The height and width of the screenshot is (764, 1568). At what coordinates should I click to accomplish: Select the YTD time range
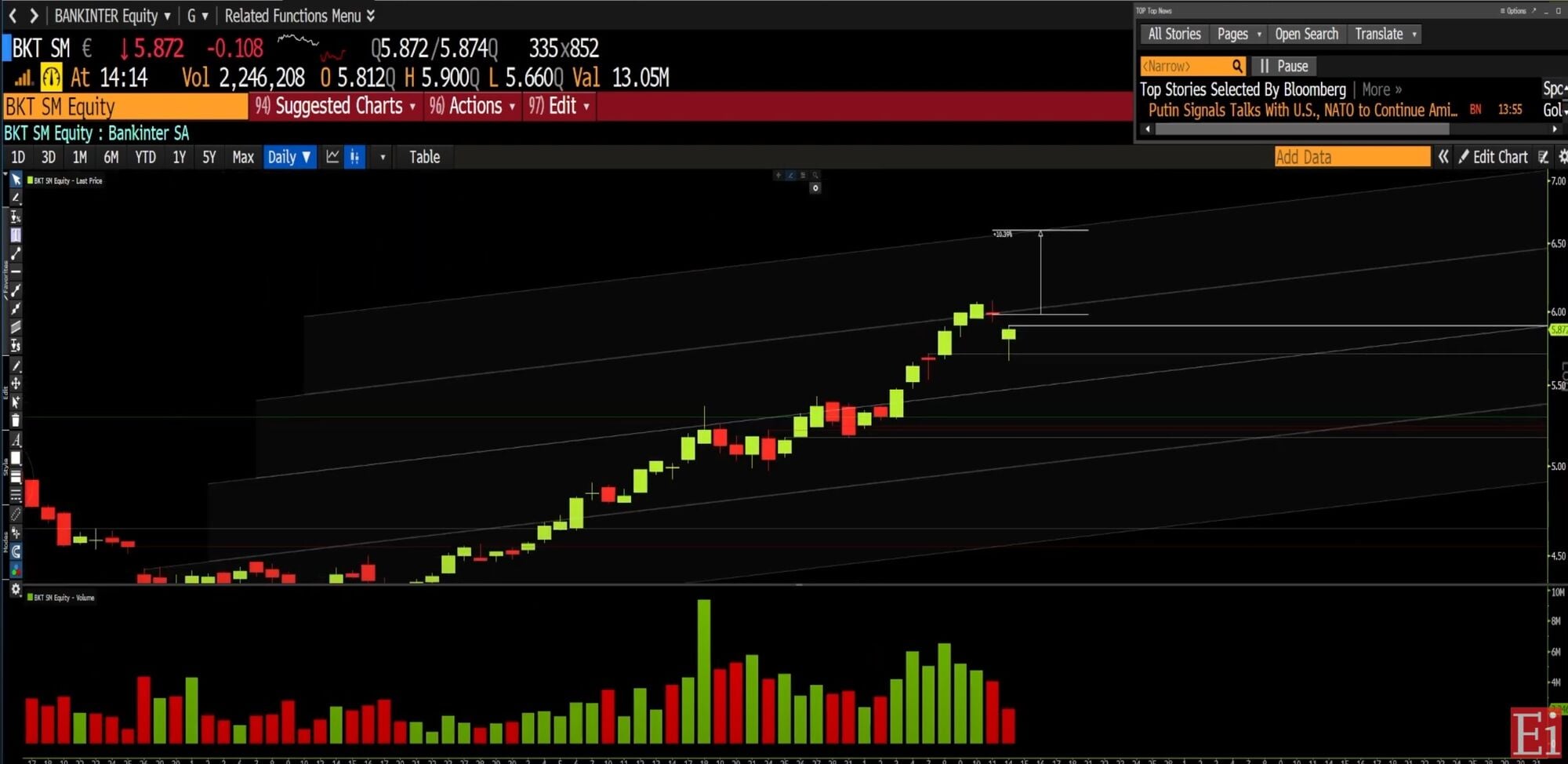click(145, 157)
